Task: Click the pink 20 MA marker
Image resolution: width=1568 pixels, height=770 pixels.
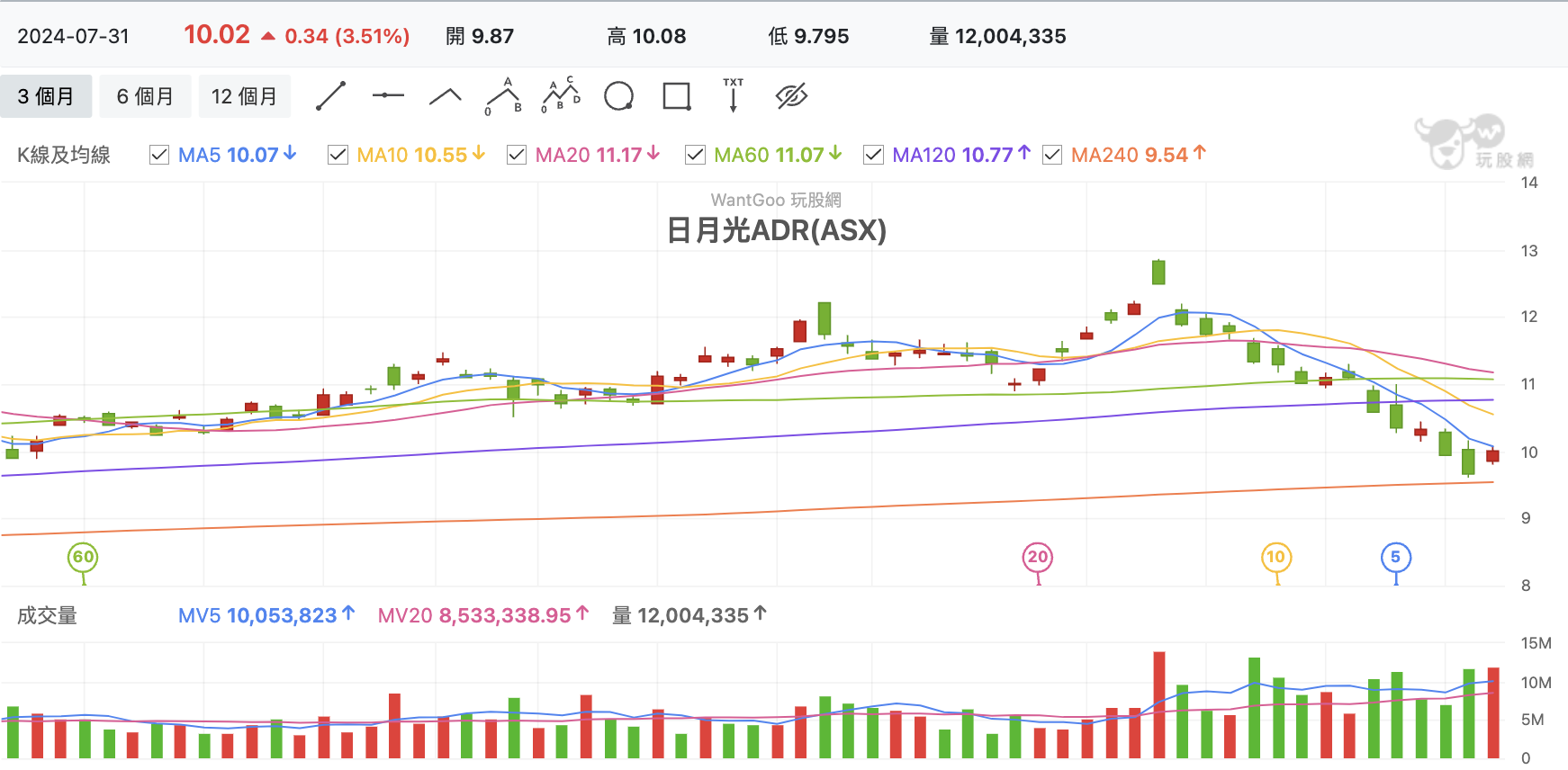Action: (1038, 558)
